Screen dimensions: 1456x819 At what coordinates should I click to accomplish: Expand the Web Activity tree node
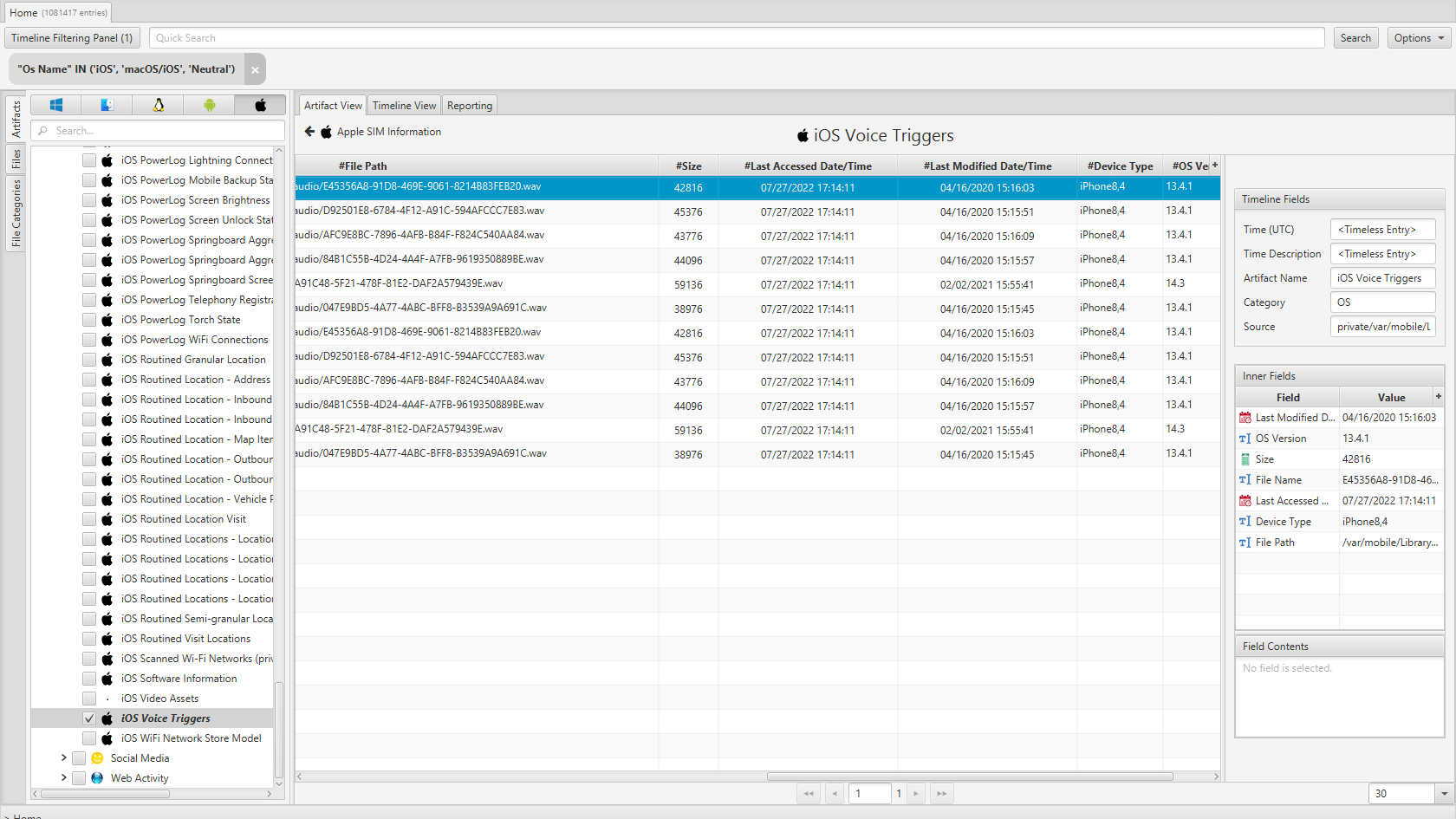point(63,778)
